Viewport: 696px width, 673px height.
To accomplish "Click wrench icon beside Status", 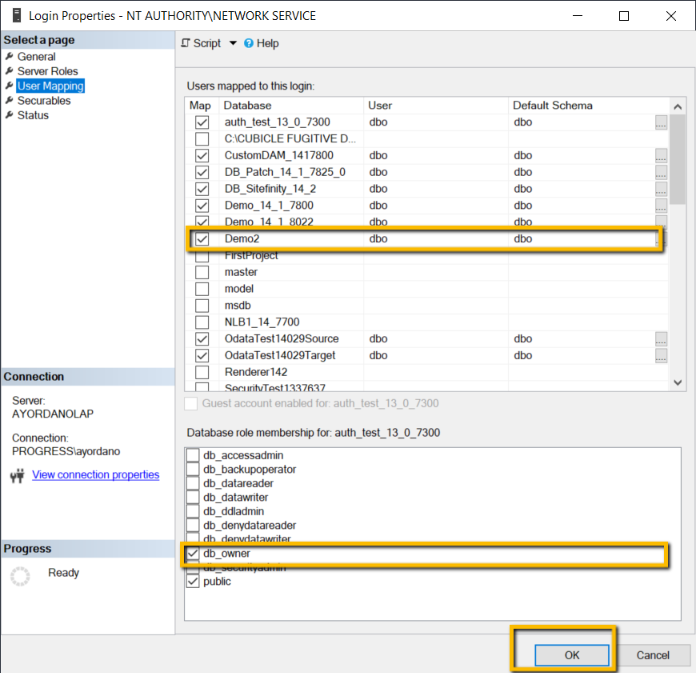I will (x=9, y=115).
